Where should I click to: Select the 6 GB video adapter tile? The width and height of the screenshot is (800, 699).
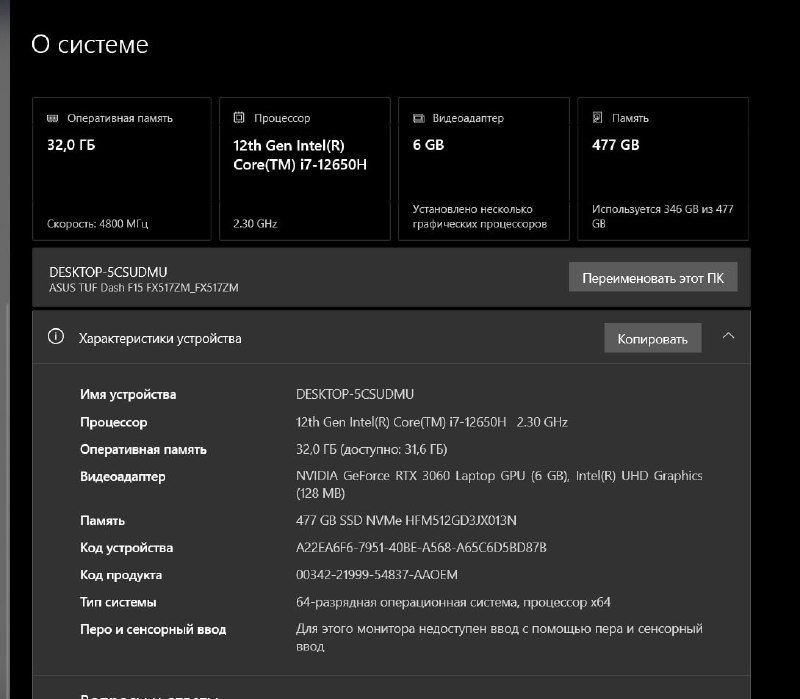484,168
